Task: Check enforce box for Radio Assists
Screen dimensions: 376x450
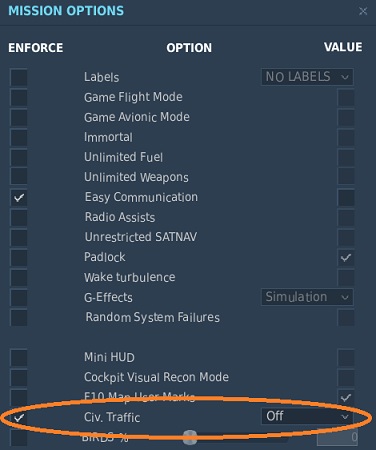Action: pos(19,217)
